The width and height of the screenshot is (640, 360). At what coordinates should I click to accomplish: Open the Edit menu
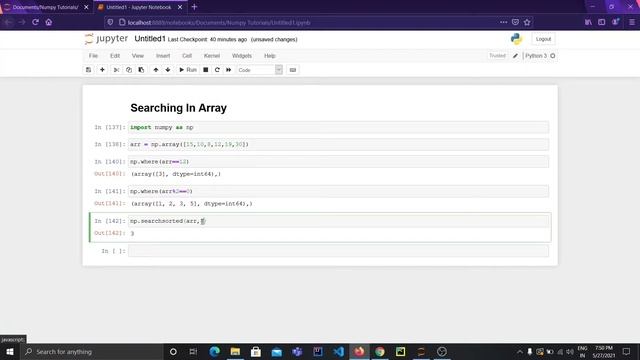[115, 56]
